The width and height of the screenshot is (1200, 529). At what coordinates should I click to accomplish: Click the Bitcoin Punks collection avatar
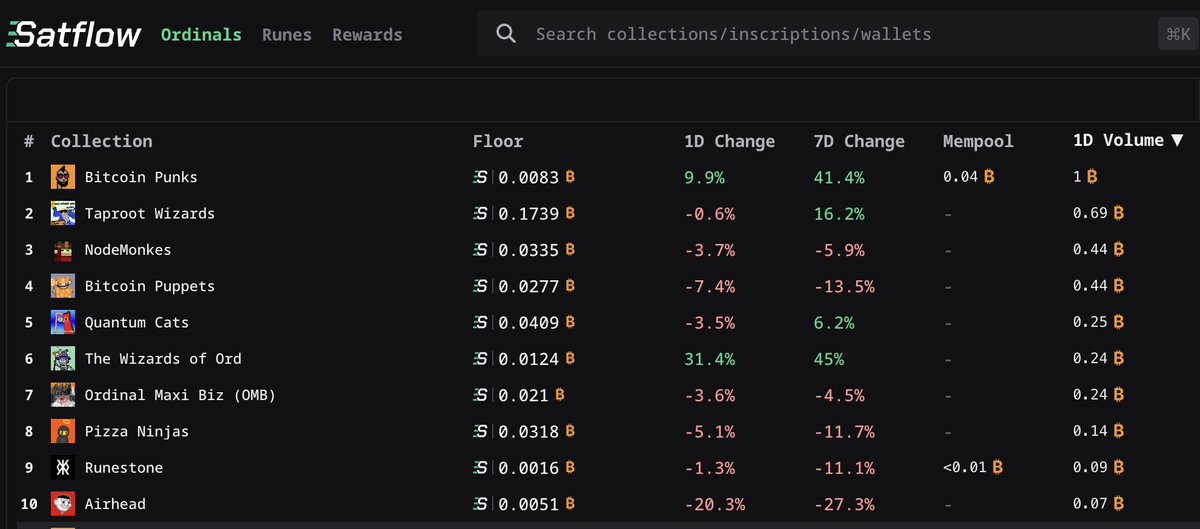pyautogui.click(x=63, y=177)
